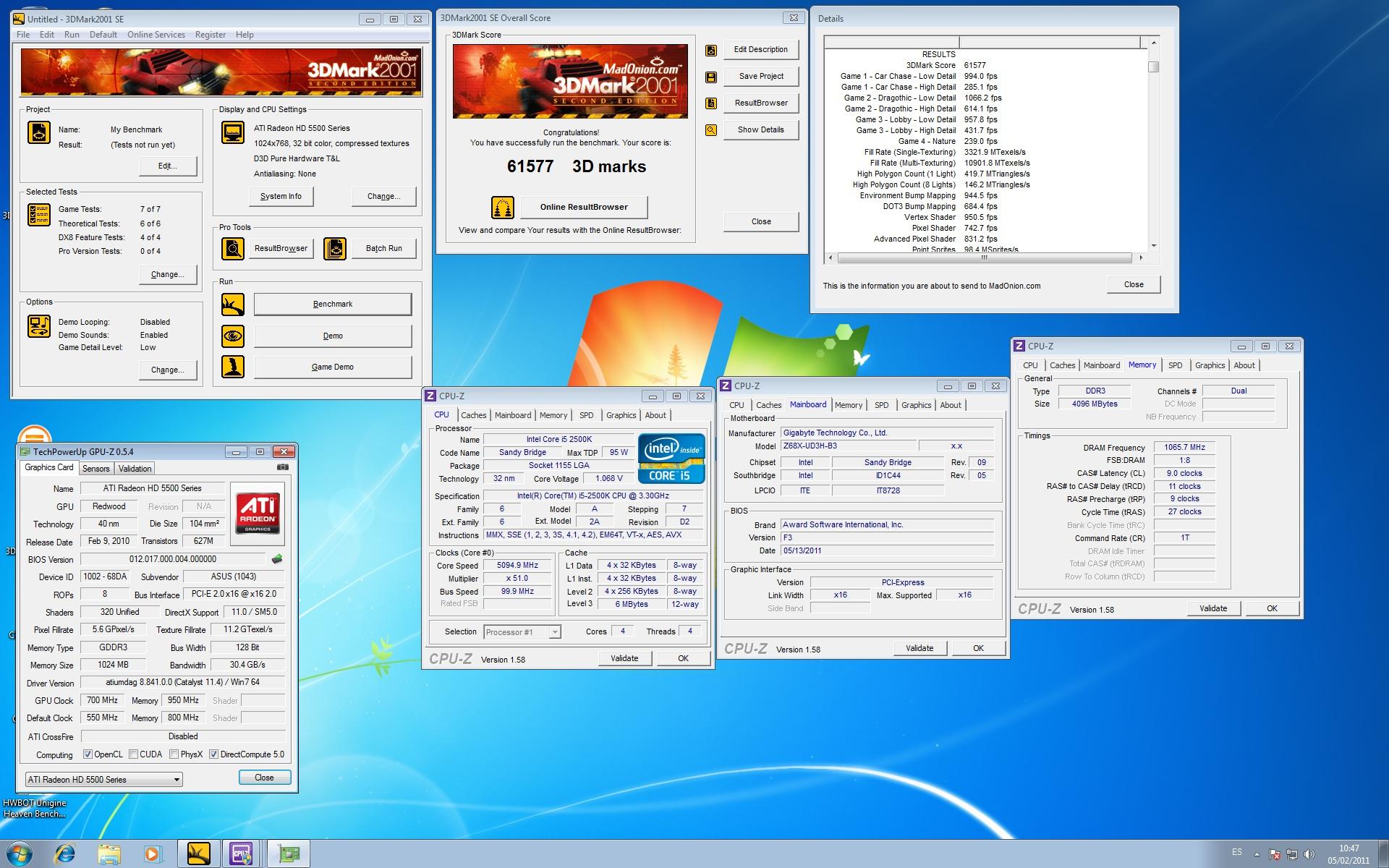Open the Register menu in 3DMark2001
This screenshot has width=1389, height=868.
[x=211, y=35]
